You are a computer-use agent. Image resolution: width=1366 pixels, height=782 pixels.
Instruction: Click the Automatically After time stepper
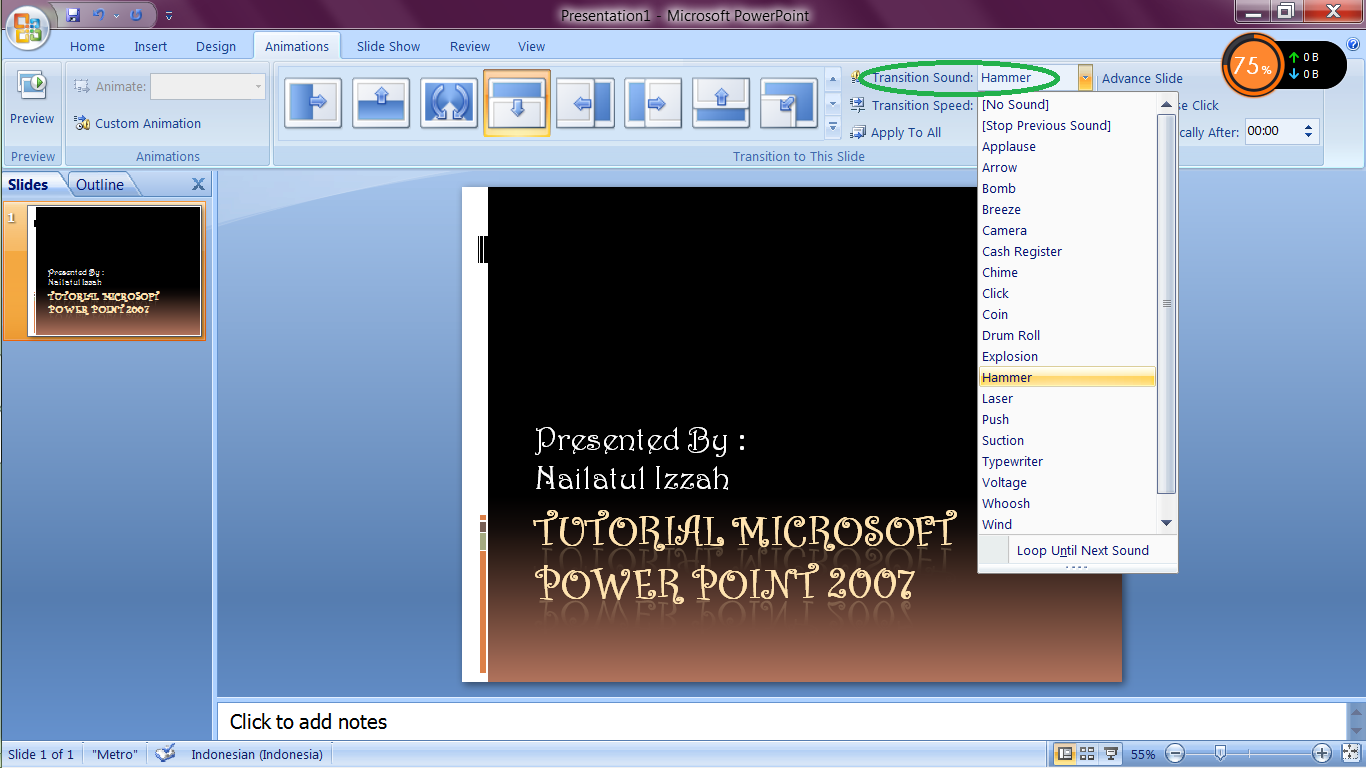(x=1309, y=131)
